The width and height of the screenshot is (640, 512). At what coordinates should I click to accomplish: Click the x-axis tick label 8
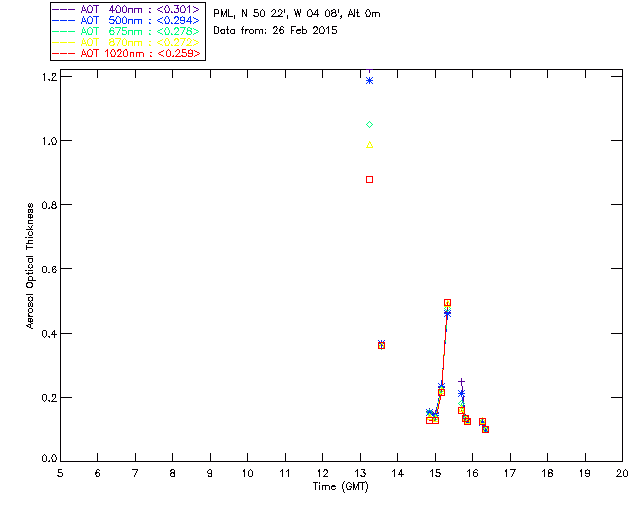[x=172, y=473]
